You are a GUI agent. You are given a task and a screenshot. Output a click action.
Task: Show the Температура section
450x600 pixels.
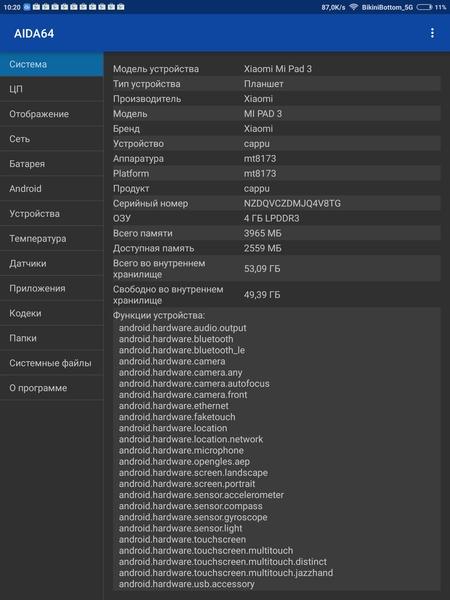52,238
